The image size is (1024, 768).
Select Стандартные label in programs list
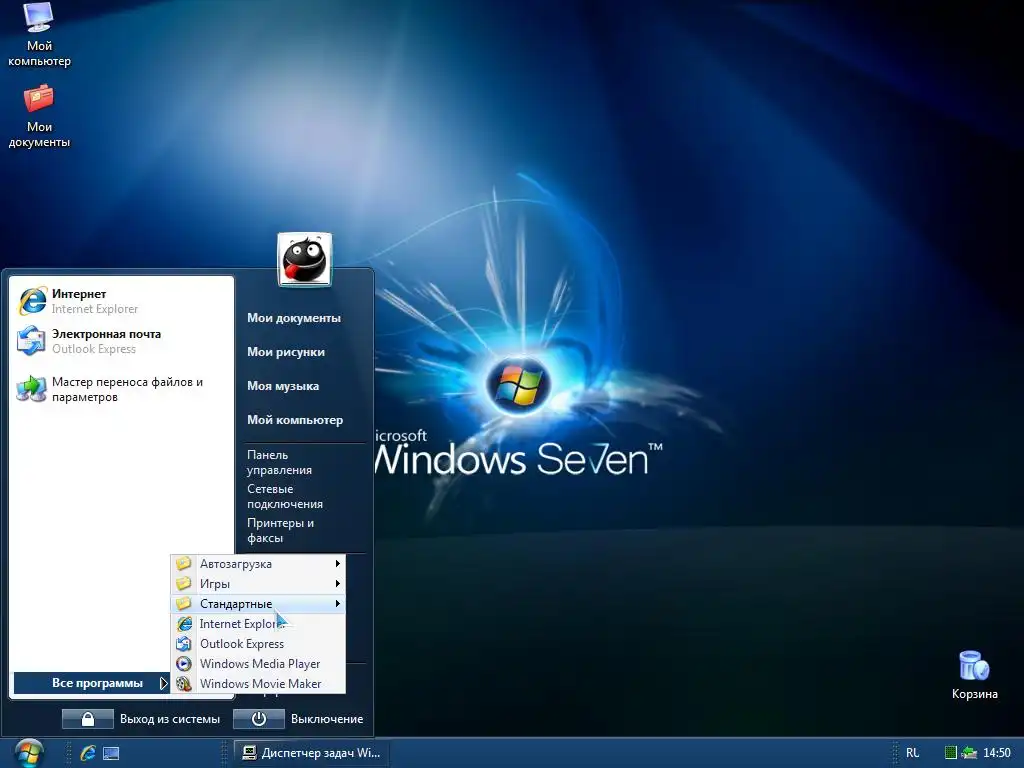click(x=236, y=604)
